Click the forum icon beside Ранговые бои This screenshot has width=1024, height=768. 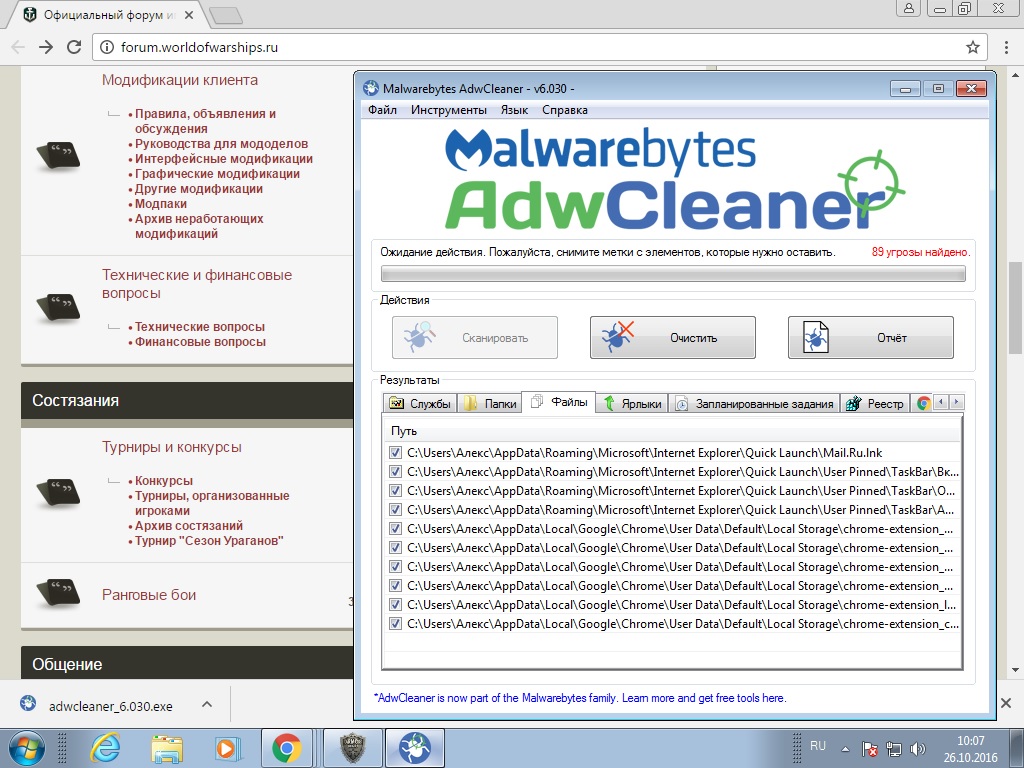tap(58, 592)
